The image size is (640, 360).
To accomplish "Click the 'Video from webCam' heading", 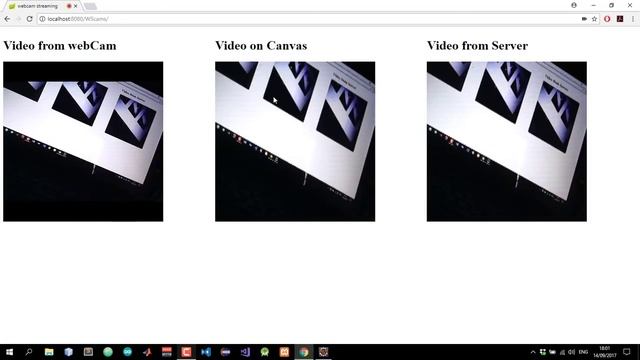I will tap(60, 46).
